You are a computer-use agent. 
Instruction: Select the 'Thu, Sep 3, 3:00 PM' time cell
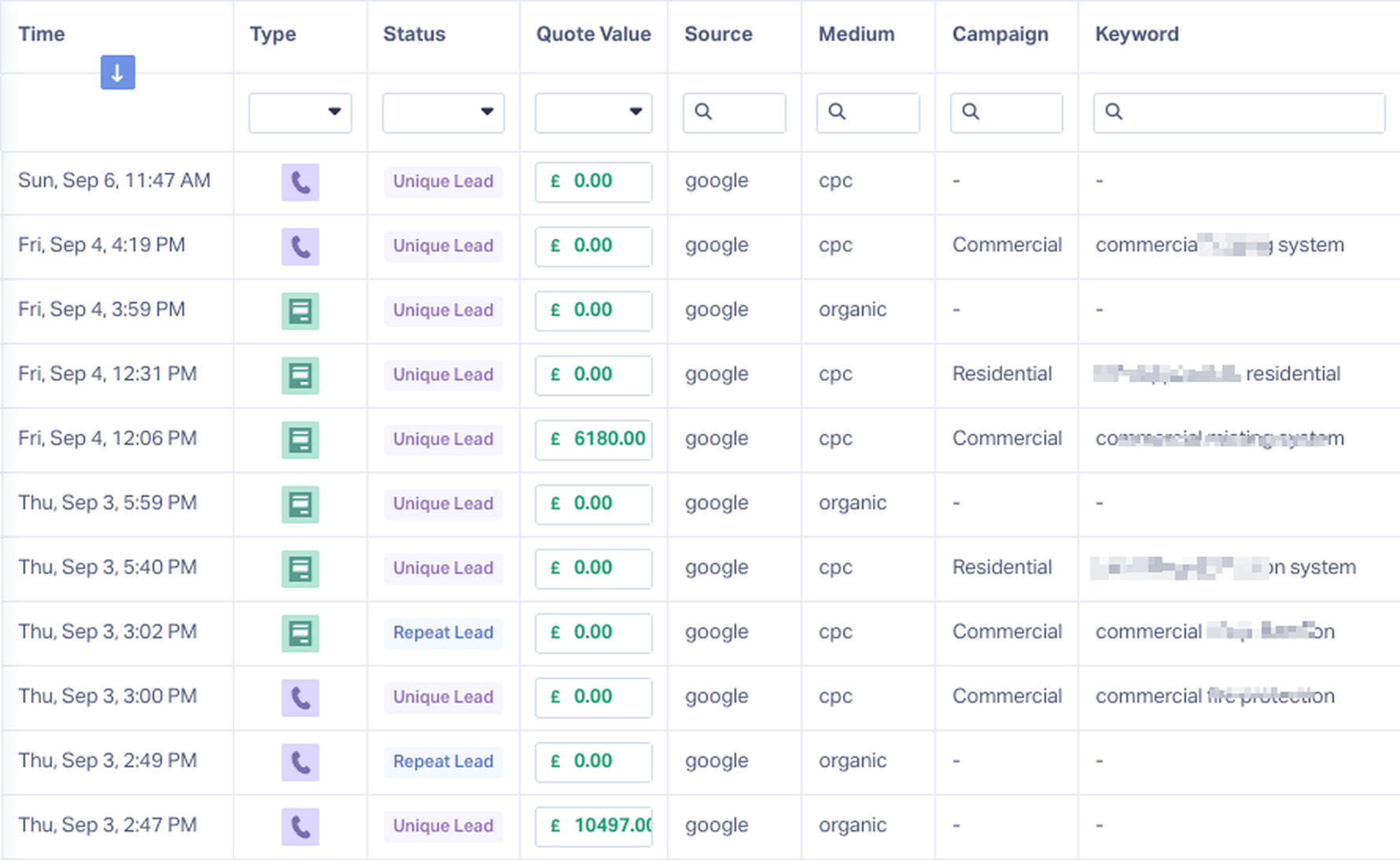tap(108, 696)
